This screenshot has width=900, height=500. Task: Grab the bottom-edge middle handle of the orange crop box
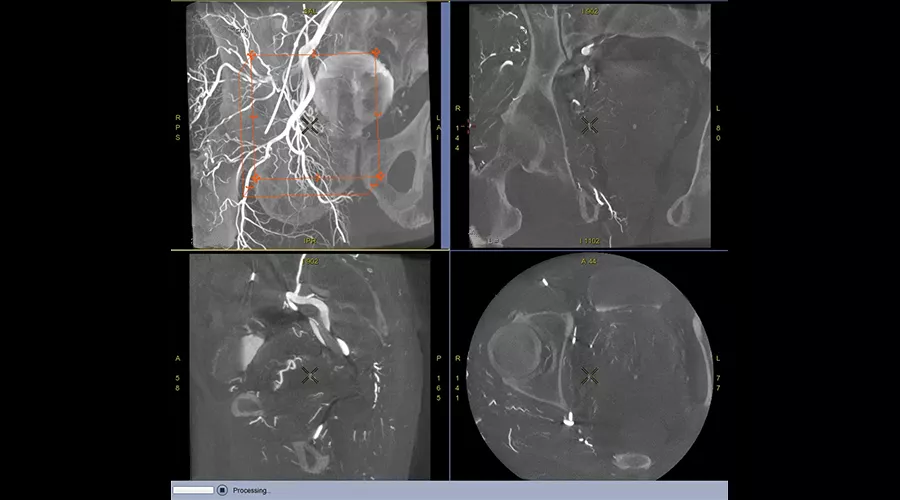318,178
